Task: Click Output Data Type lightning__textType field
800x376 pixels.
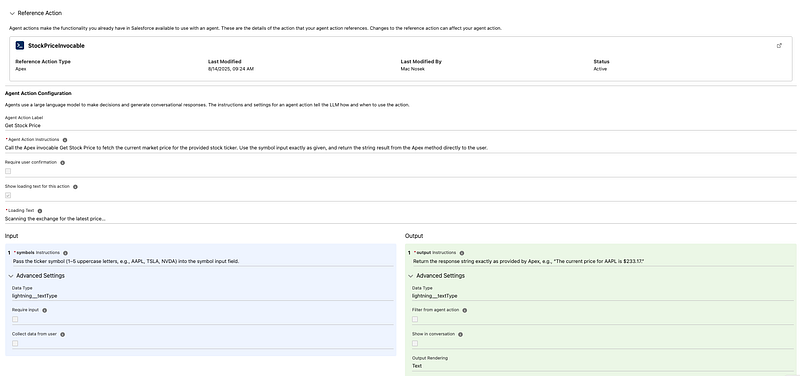Action: pos(603,296)
